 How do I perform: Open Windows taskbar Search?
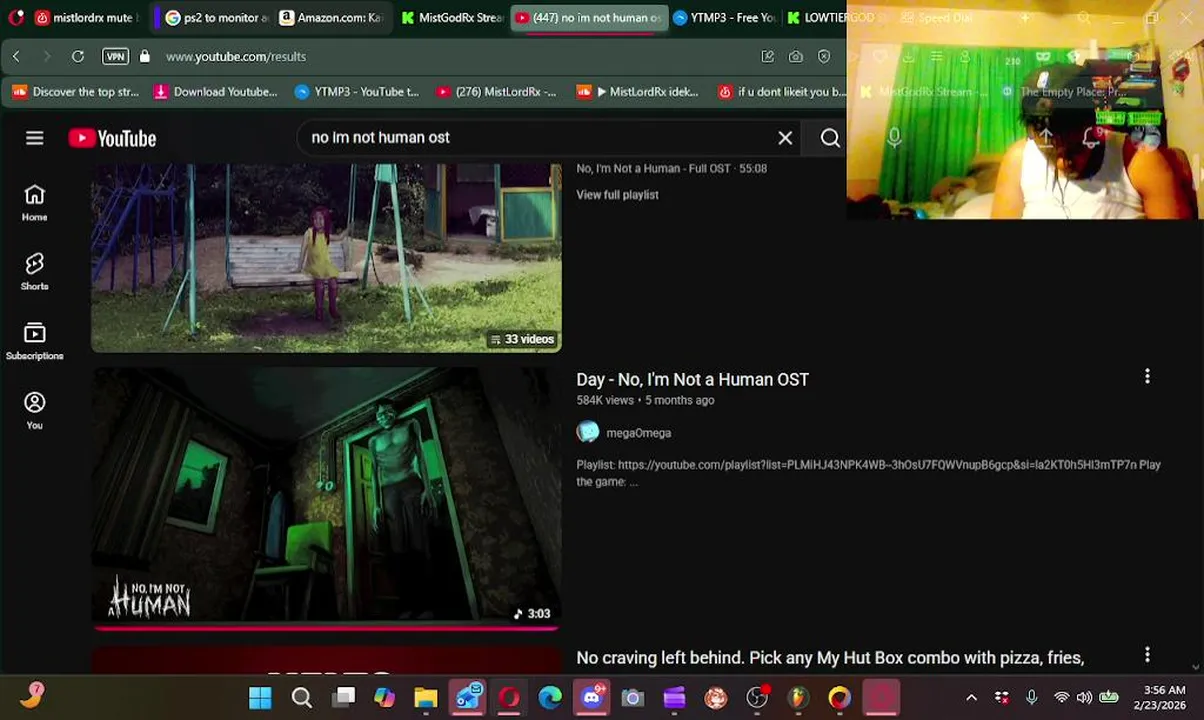[302, 697]
